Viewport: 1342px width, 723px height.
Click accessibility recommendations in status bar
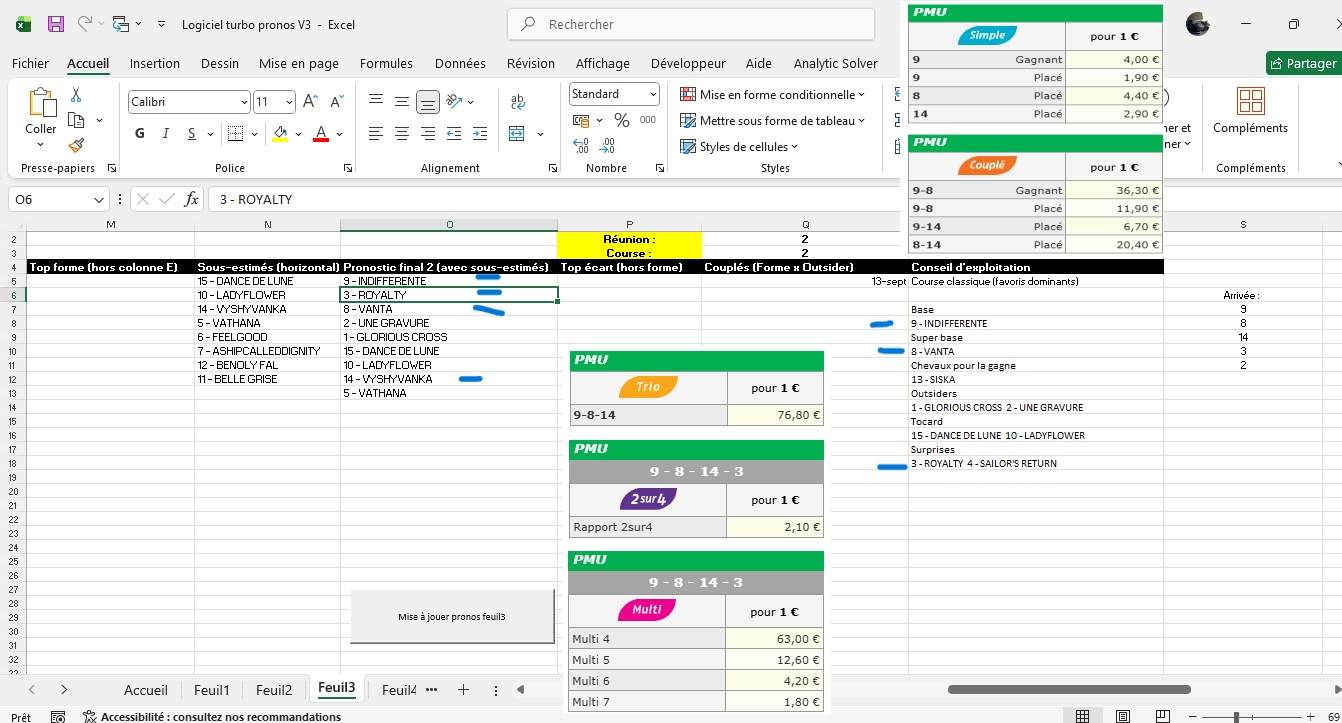(212, 716)
